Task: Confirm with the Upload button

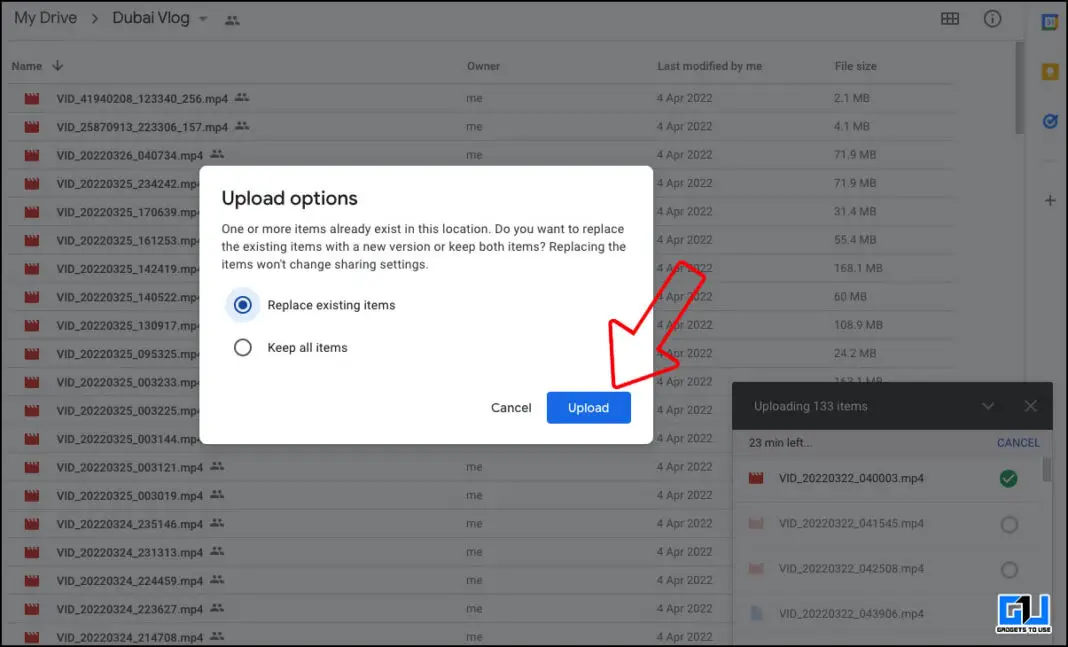Action: click(x=588, y=407)
